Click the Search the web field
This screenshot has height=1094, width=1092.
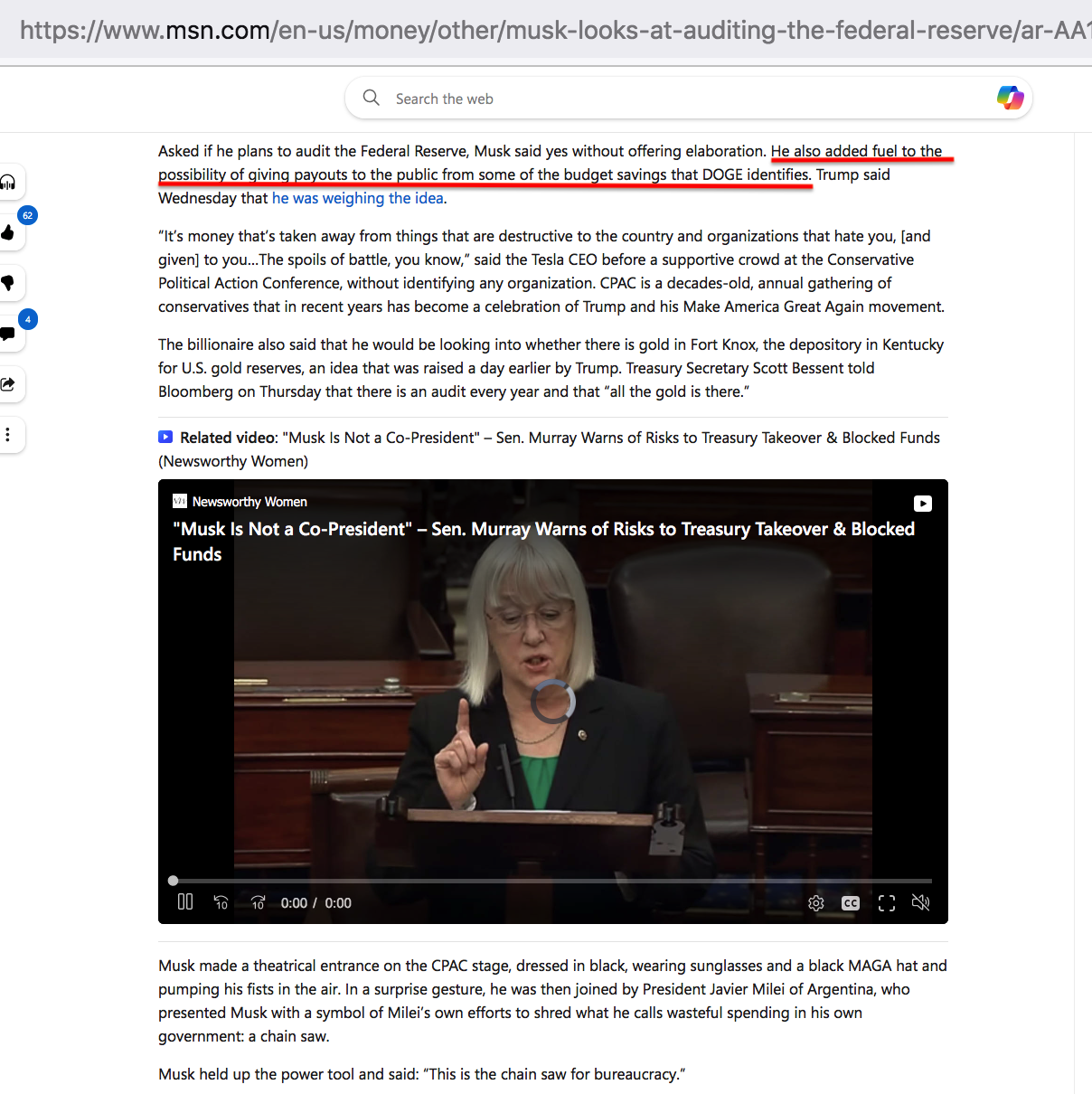click(689, 98)
